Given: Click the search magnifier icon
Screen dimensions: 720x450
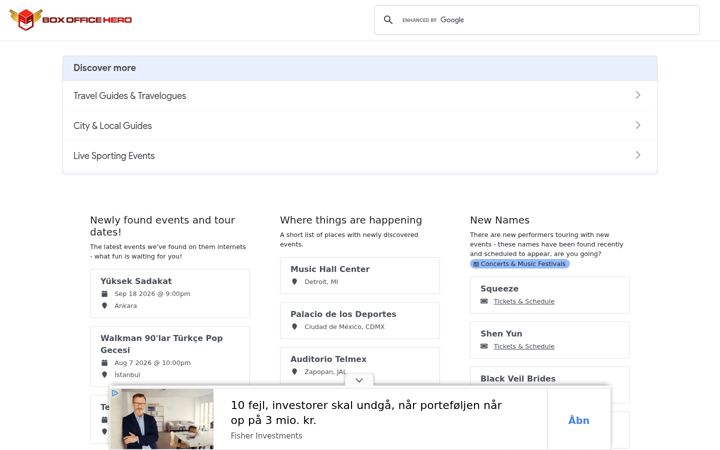Looking at the screenshot, I should click(388, 20).
